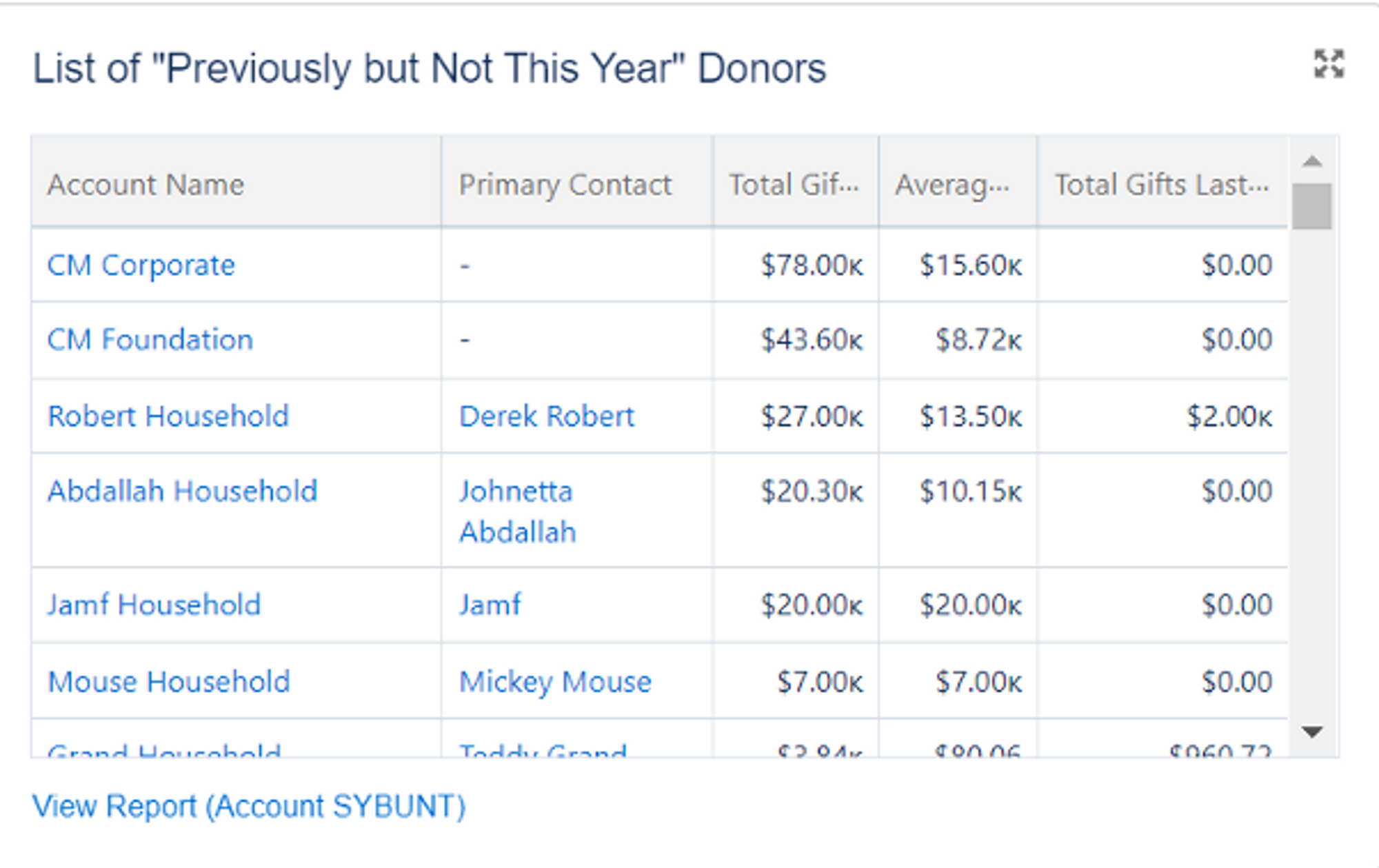Click the truncated Total Gif... column header
The height and width of the screenshot is (868, 1379).
coord(794,185)
